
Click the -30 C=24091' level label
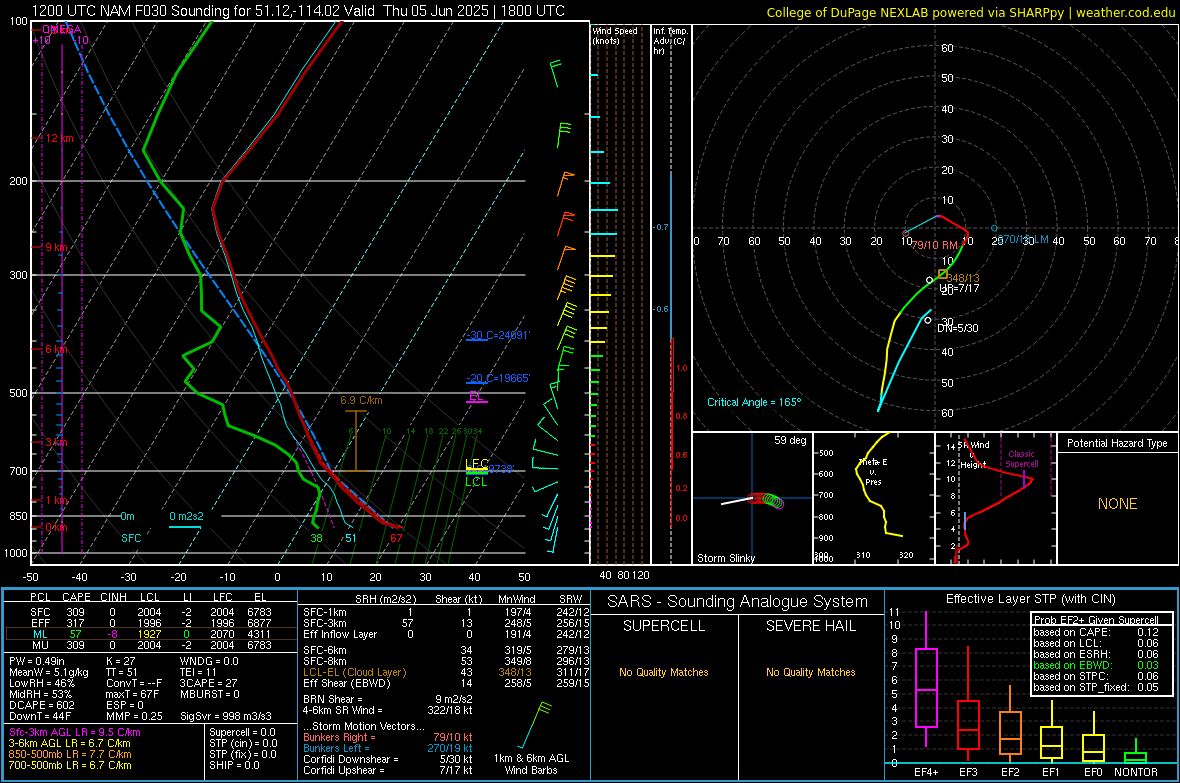(x=498, y=335)
